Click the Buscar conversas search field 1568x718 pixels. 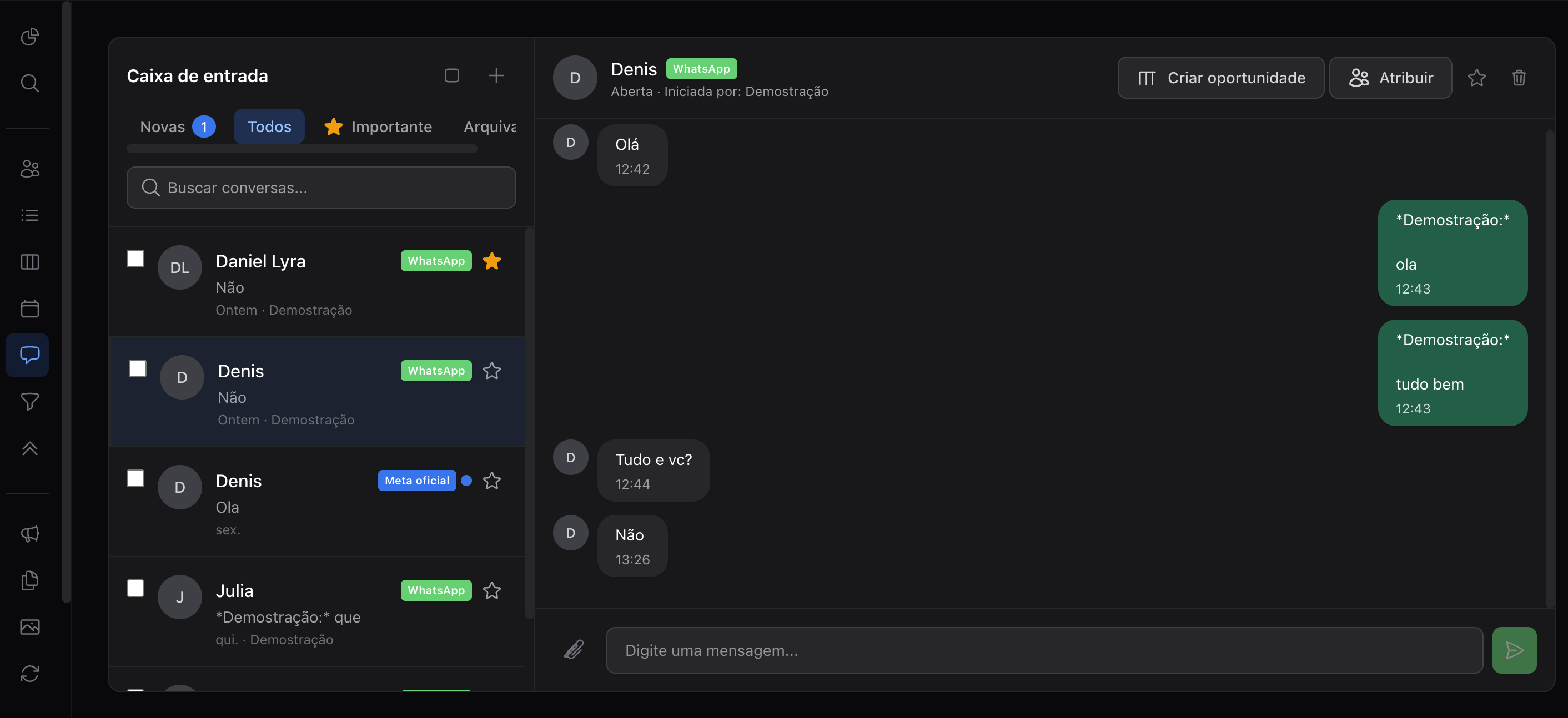(x=321, y=188)
